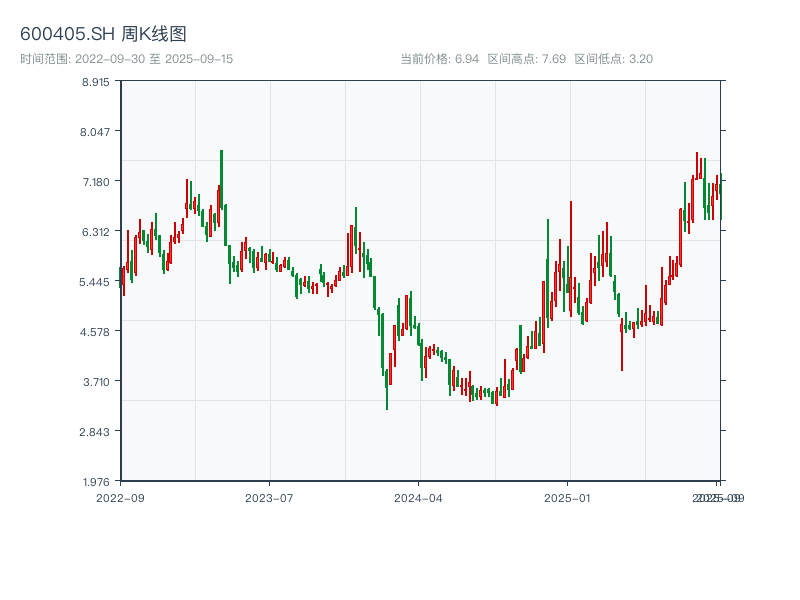800x600 pixels.
Task: Click the chart title 600405.SH 周K线图
Action: pos(103,34)
